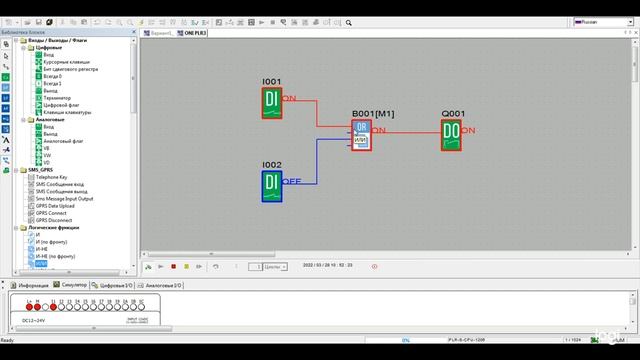This screenshot has width=640, height=360.
Task: Open the Russian language dropdown
Action: coord(630,22)
